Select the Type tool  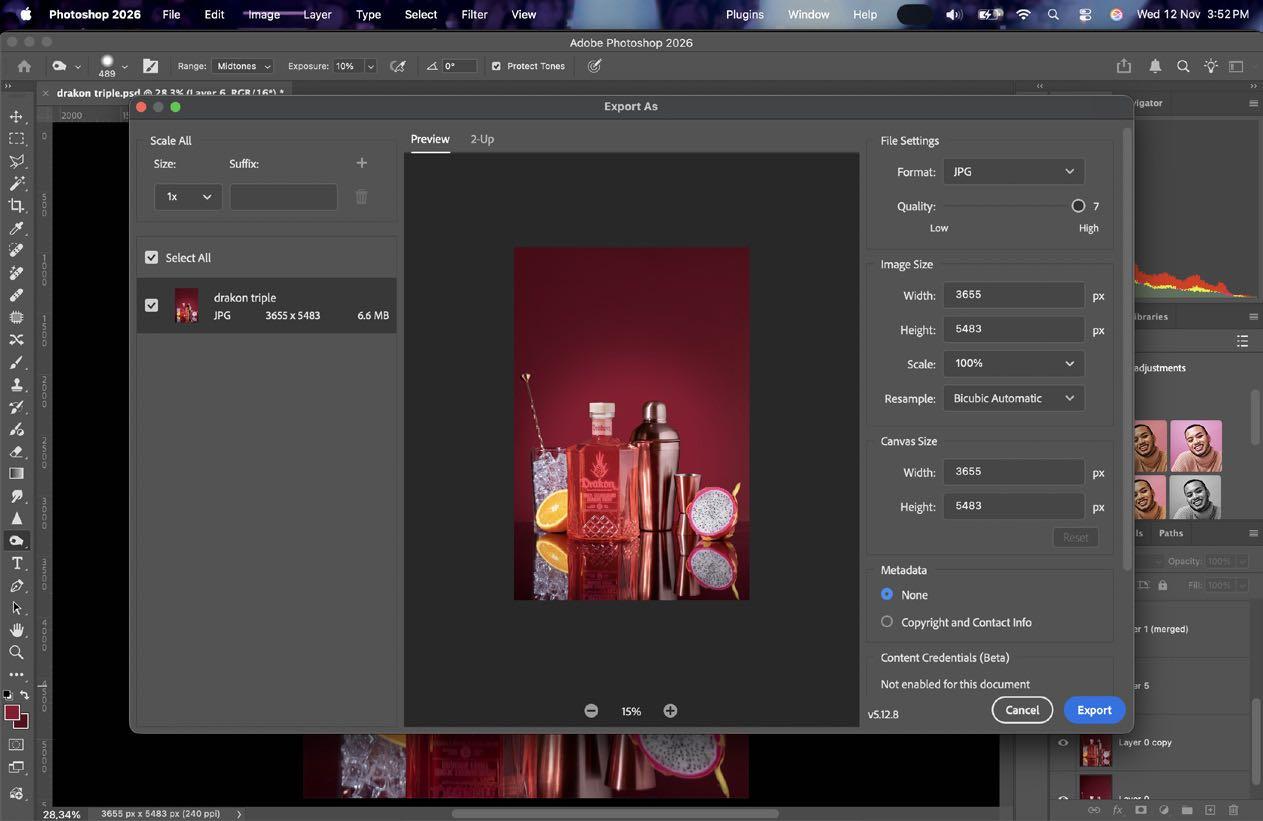[x=16, y=564]
